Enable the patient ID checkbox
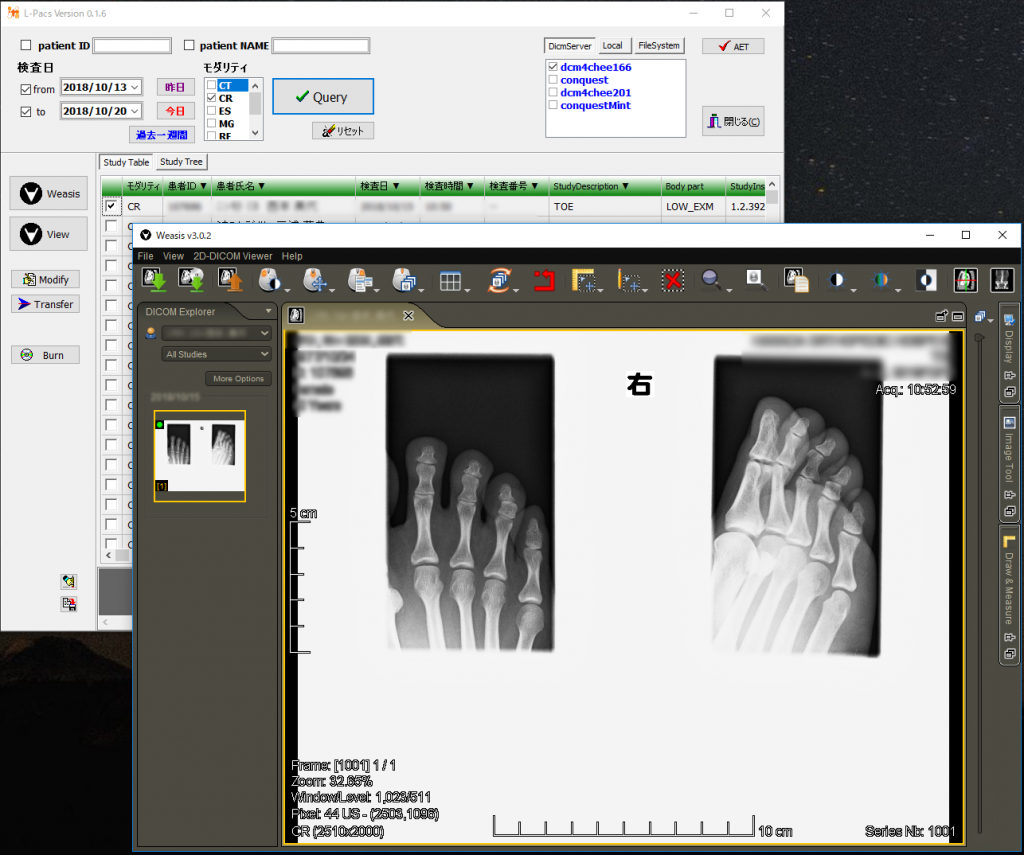1024x855 pixels. (x=26, y=45)
